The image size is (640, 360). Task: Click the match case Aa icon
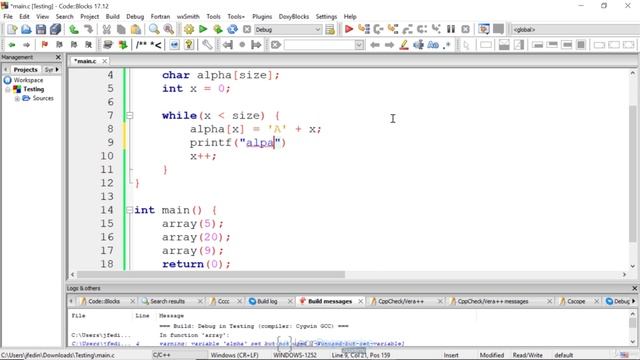[433, 44]
